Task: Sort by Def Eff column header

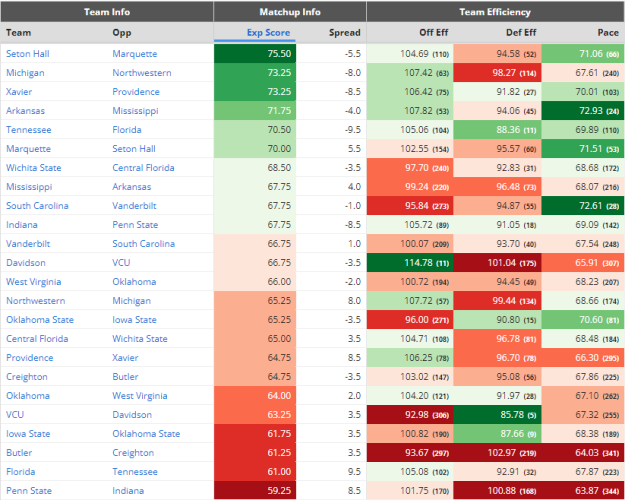Action: (521, 33)
